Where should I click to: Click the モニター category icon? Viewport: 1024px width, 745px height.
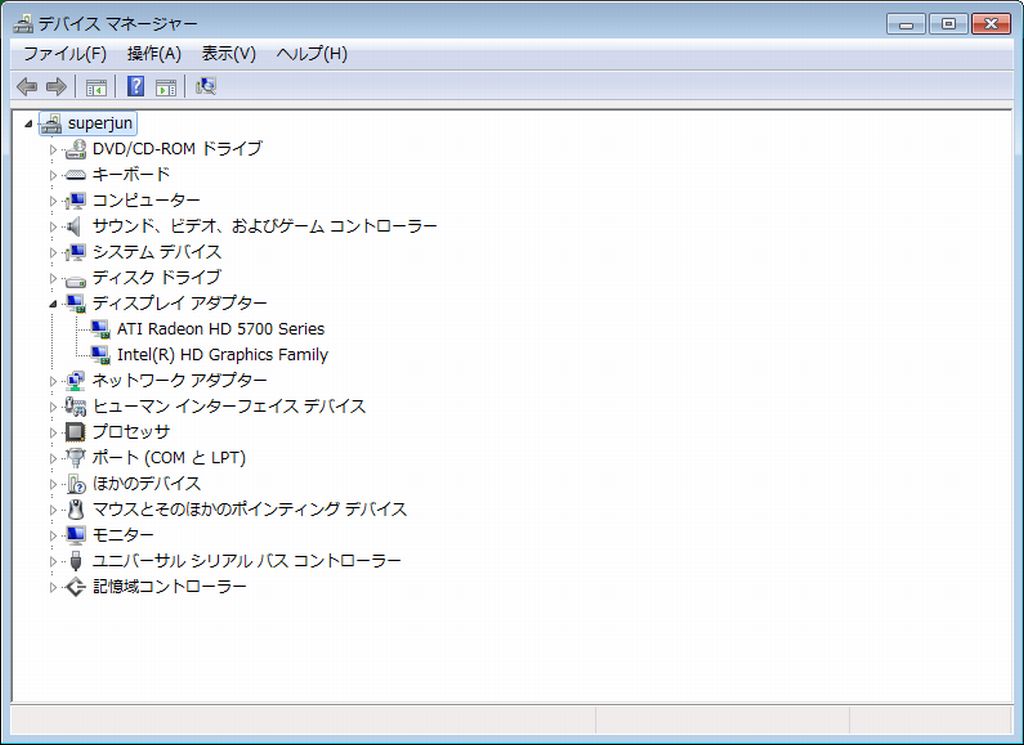(x=76, y=535)
